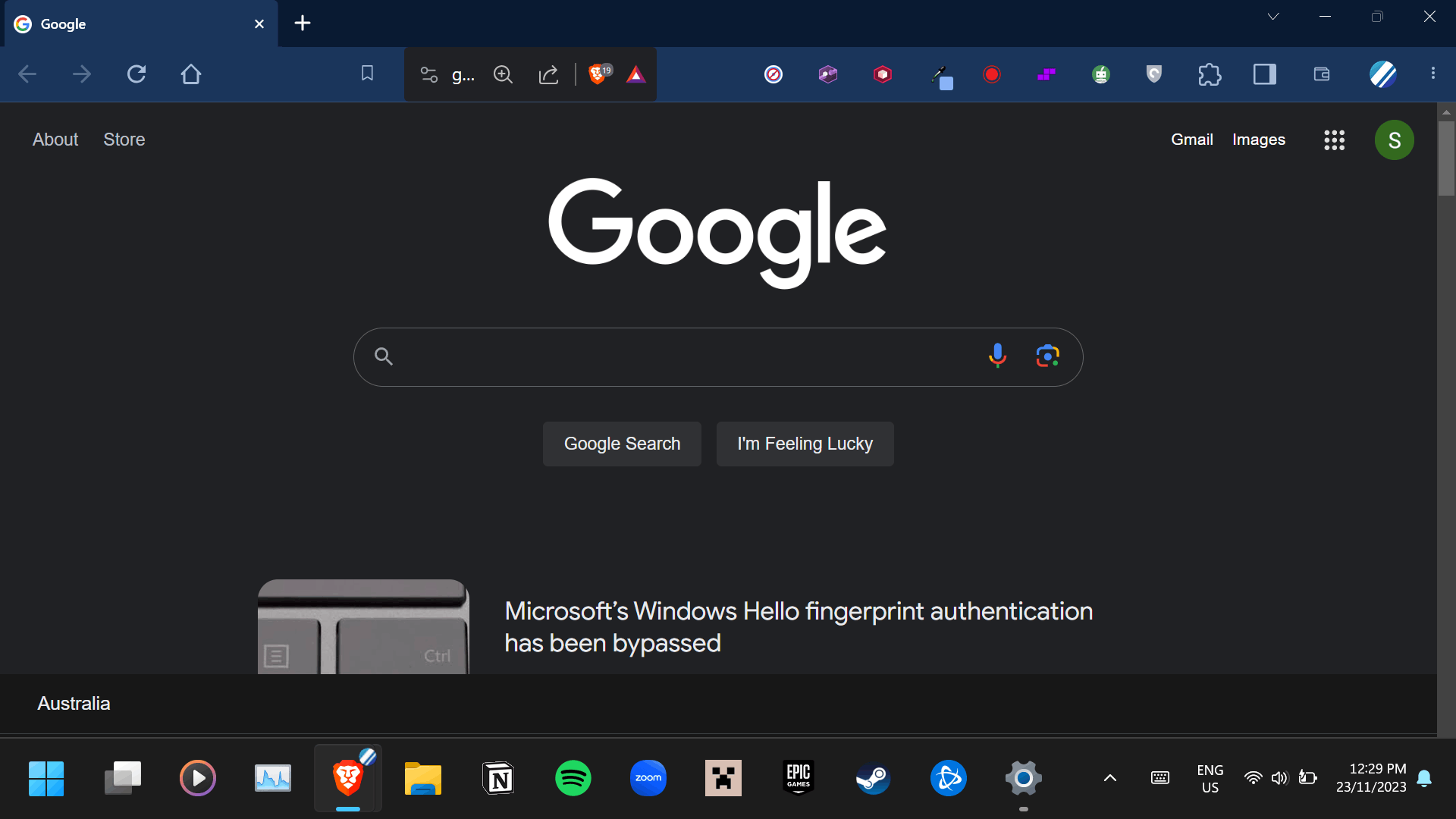The image size is (1456, 819).
Task: Open Brave Rewards triangle icon
Action: (636, 74)
